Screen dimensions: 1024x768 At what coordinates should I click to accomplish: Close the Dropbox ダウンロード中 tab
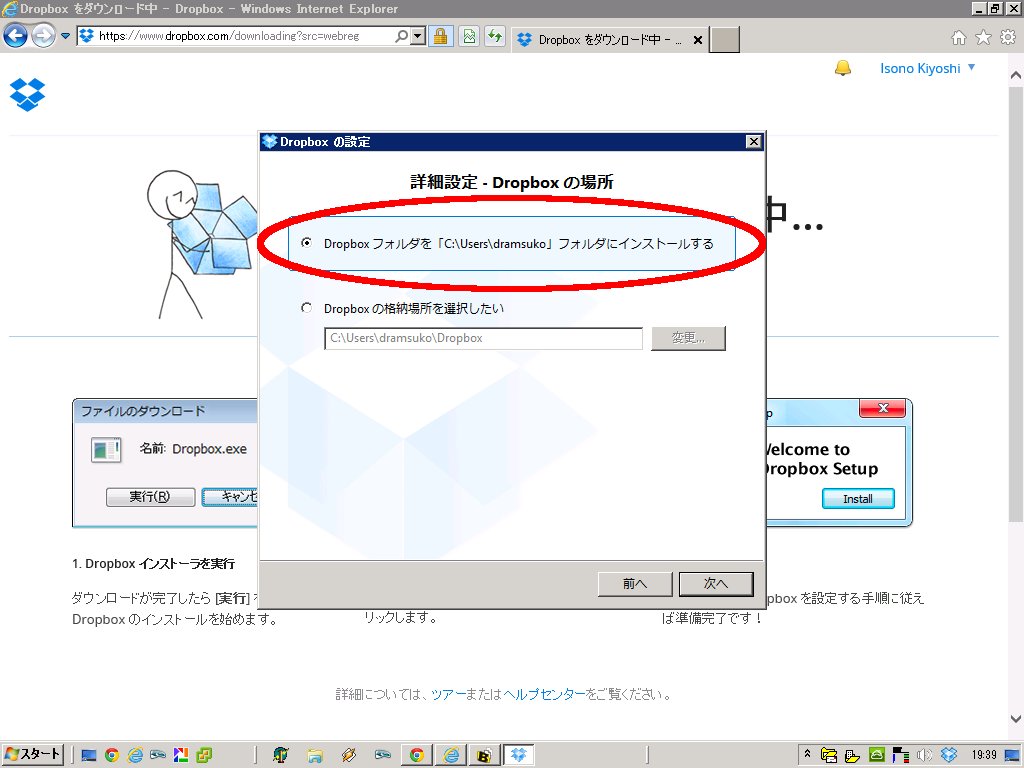pos(697,40)
